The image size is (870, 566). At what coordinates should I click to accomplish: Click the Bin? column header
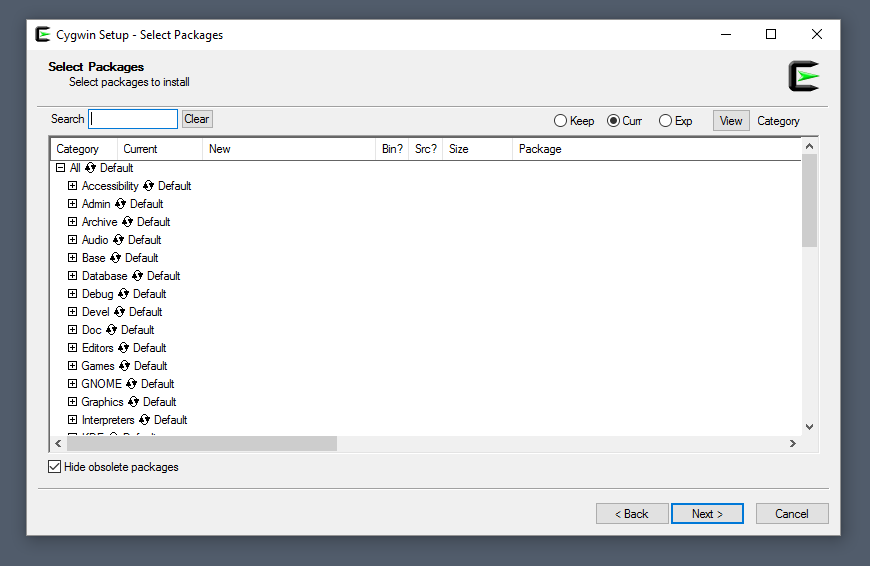[392, 149]
